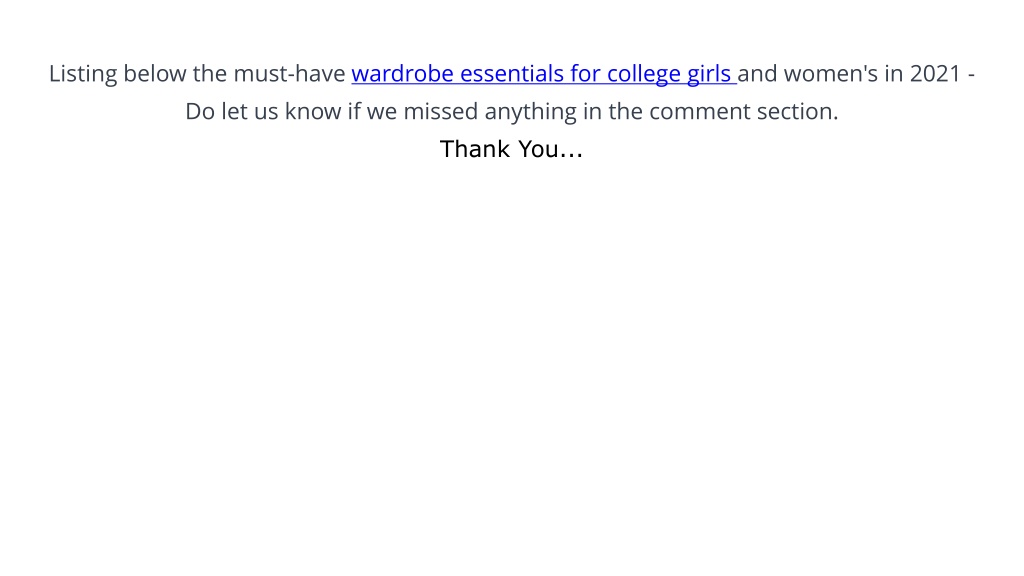Click the word "essentials" in the hyperlink
Viewport: 1024px width, 576px height.
(x=512, y=74)
